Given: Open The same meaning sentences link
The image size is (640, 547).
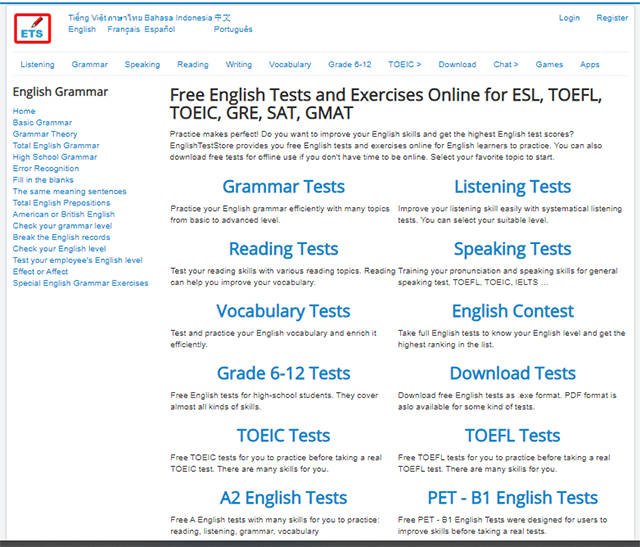Looking at the screenshot, I should 69,191.
